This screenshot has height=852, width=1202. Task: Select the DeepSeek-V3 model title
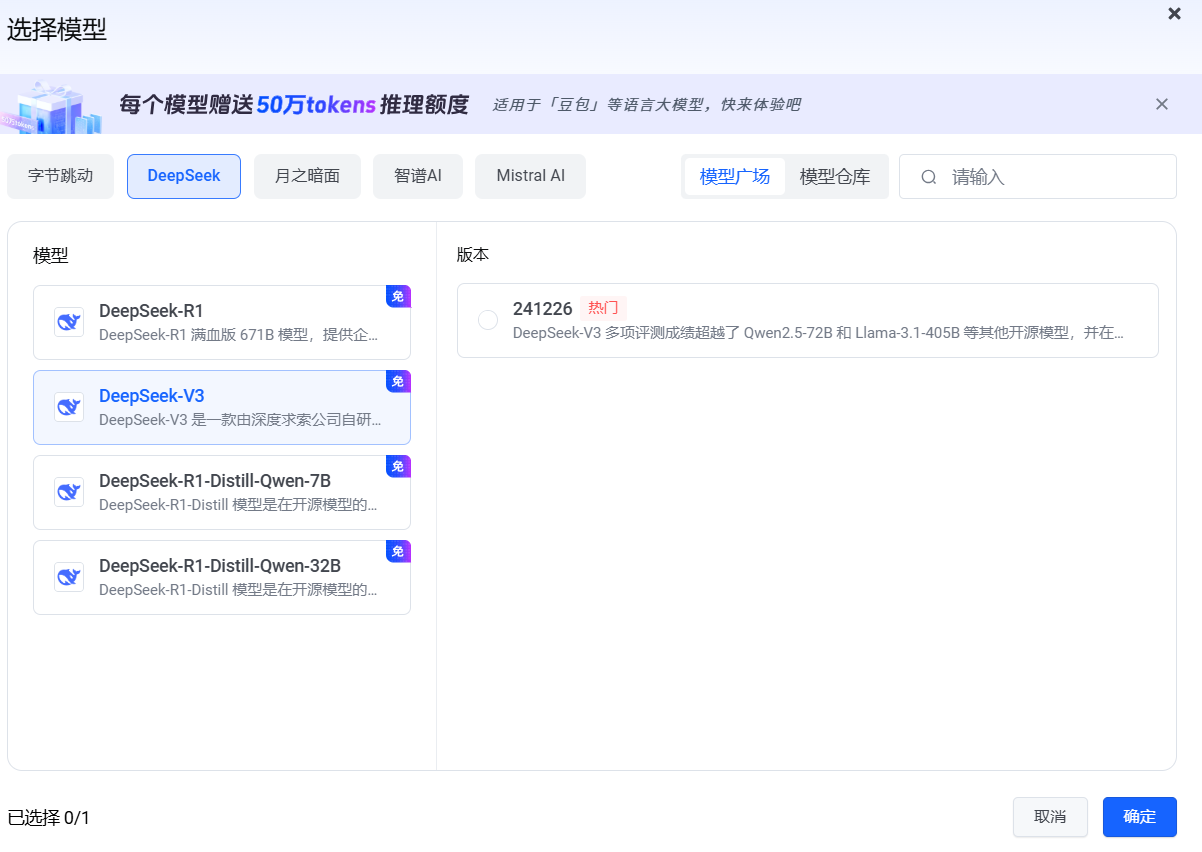pyautogui.click(x=151, y=396)
